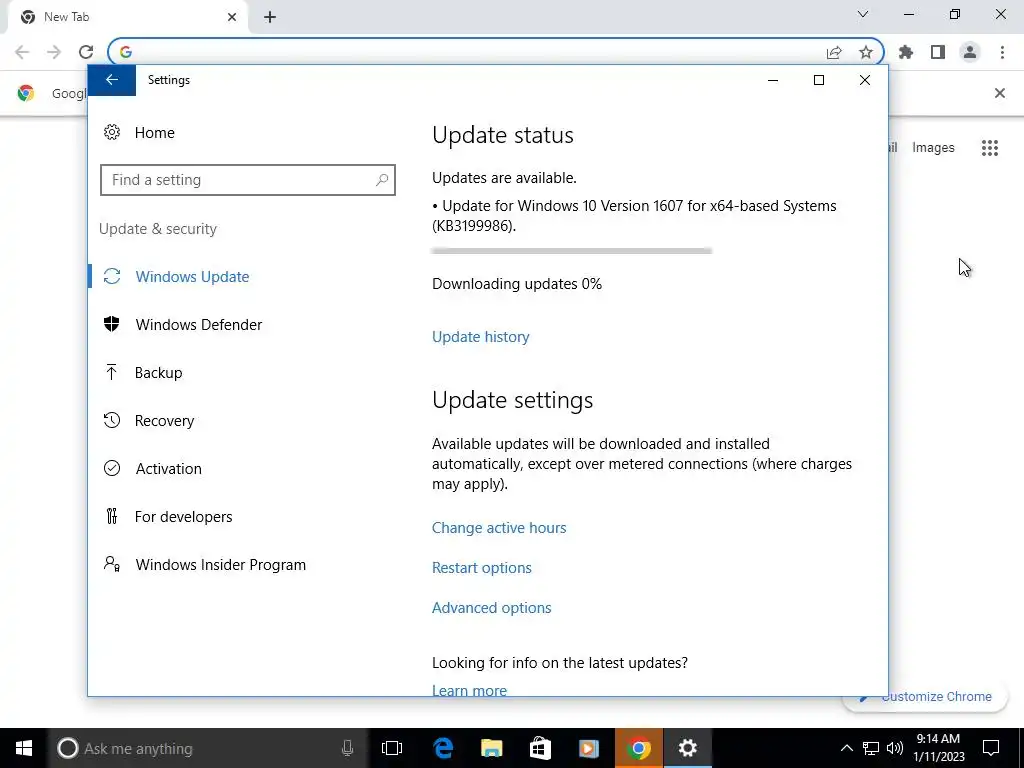Open the Windows Start menu
1024x768 pixels.
(x=24, y=748)
